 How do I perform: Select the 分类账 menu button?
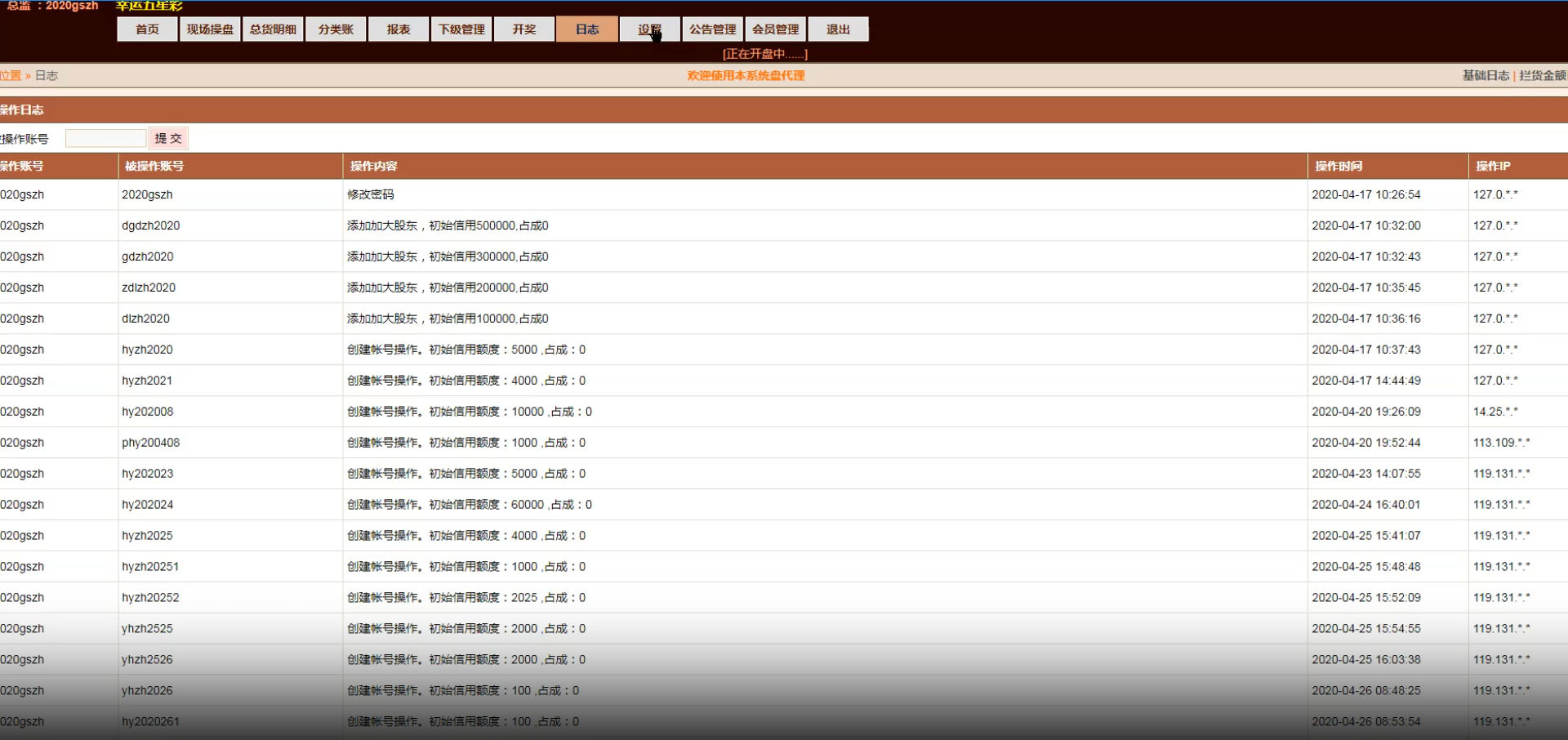coord(336,29)
